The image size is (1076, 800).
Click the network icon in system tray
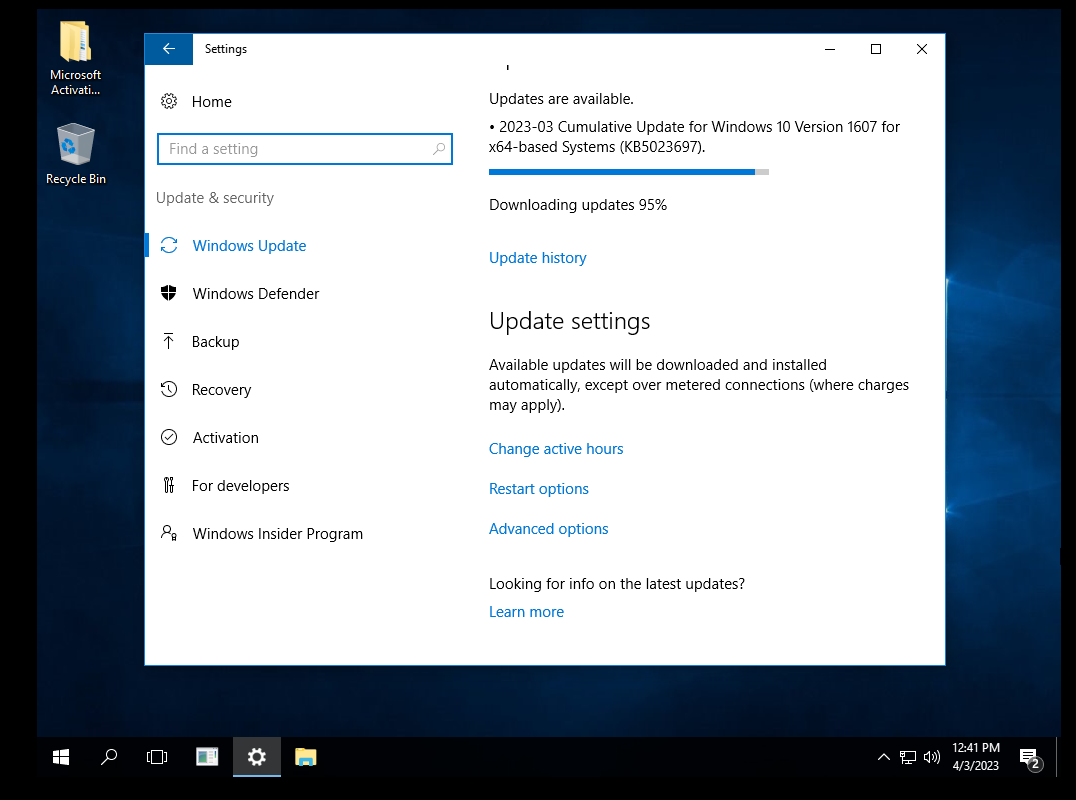tap(908, 757)
